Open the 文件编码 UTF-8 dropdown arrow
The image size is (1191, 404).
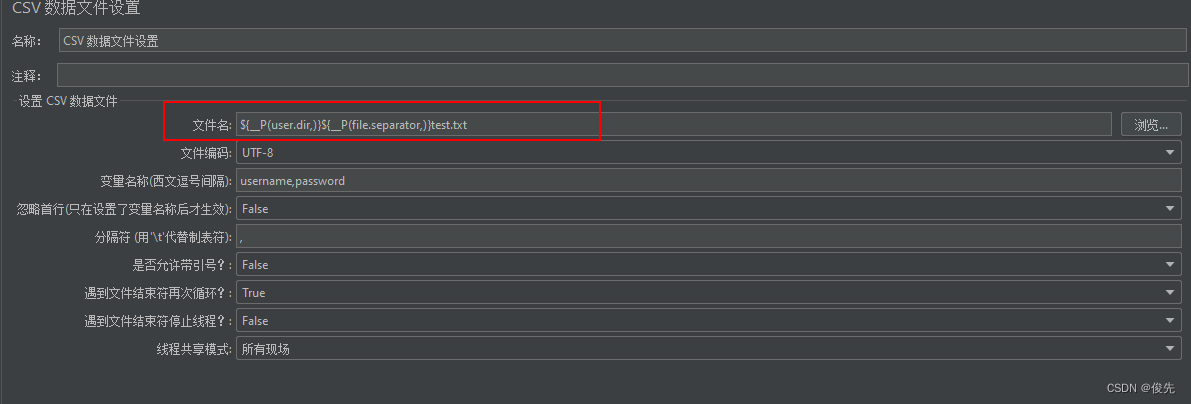click(1170, 153)
